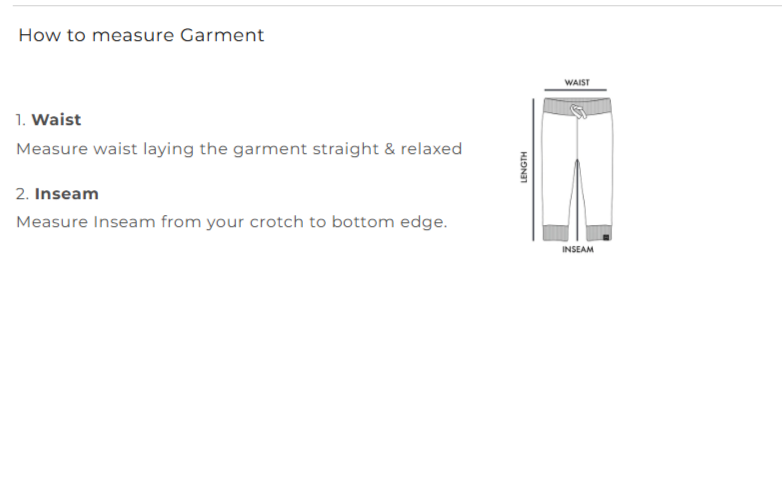The height and width of the screenshot is (493, 782).
Task: Click the left leg cuff of pants
Action: coord(555,233)
